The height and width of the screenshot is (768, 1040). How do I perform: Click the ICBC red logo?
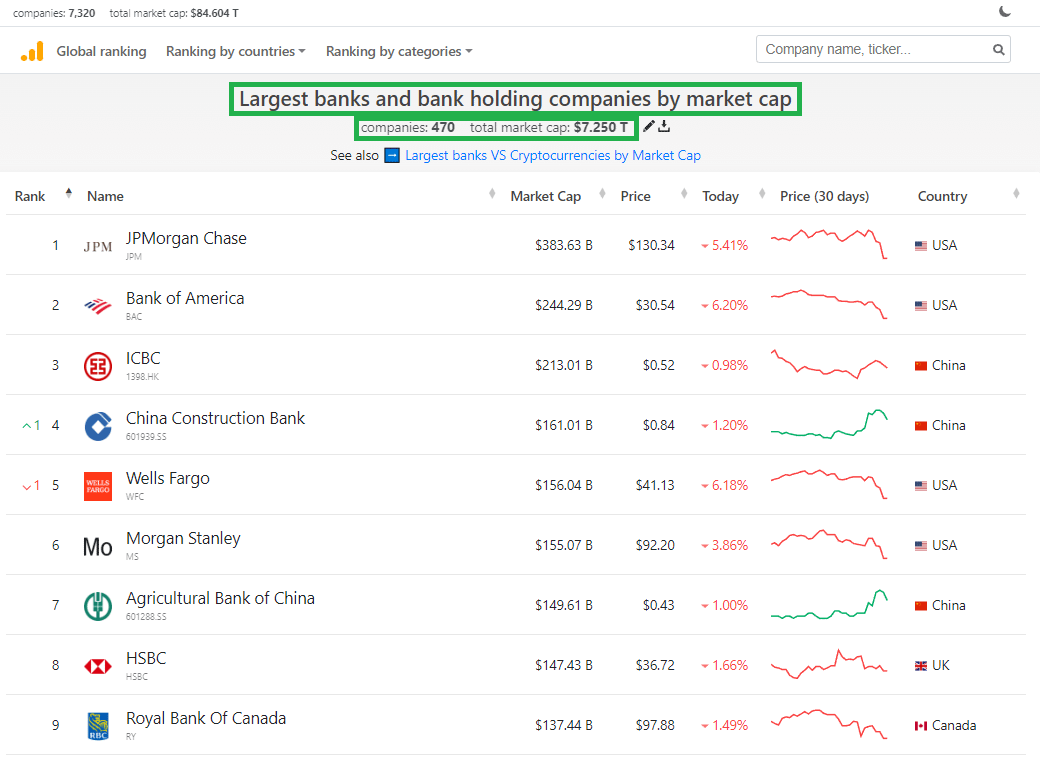(98, 366)
